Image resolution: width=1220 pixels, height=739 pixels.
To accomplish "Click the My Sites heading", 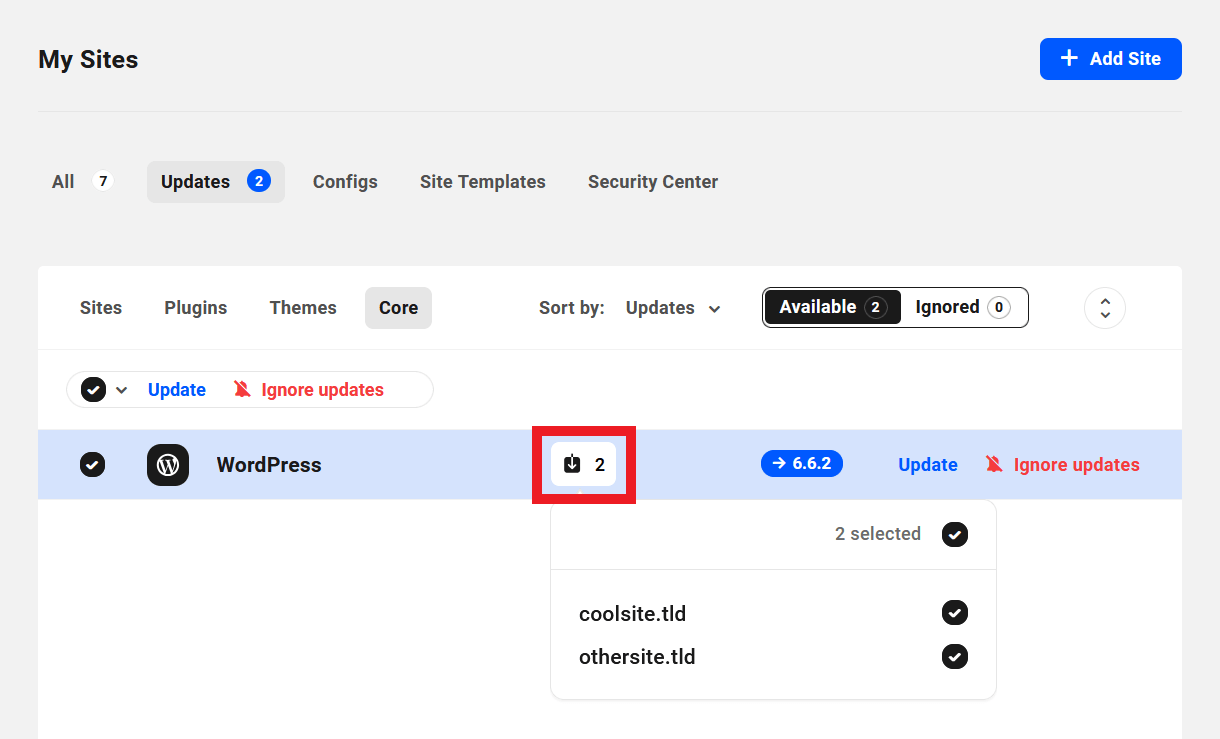I will pos(88,60).
